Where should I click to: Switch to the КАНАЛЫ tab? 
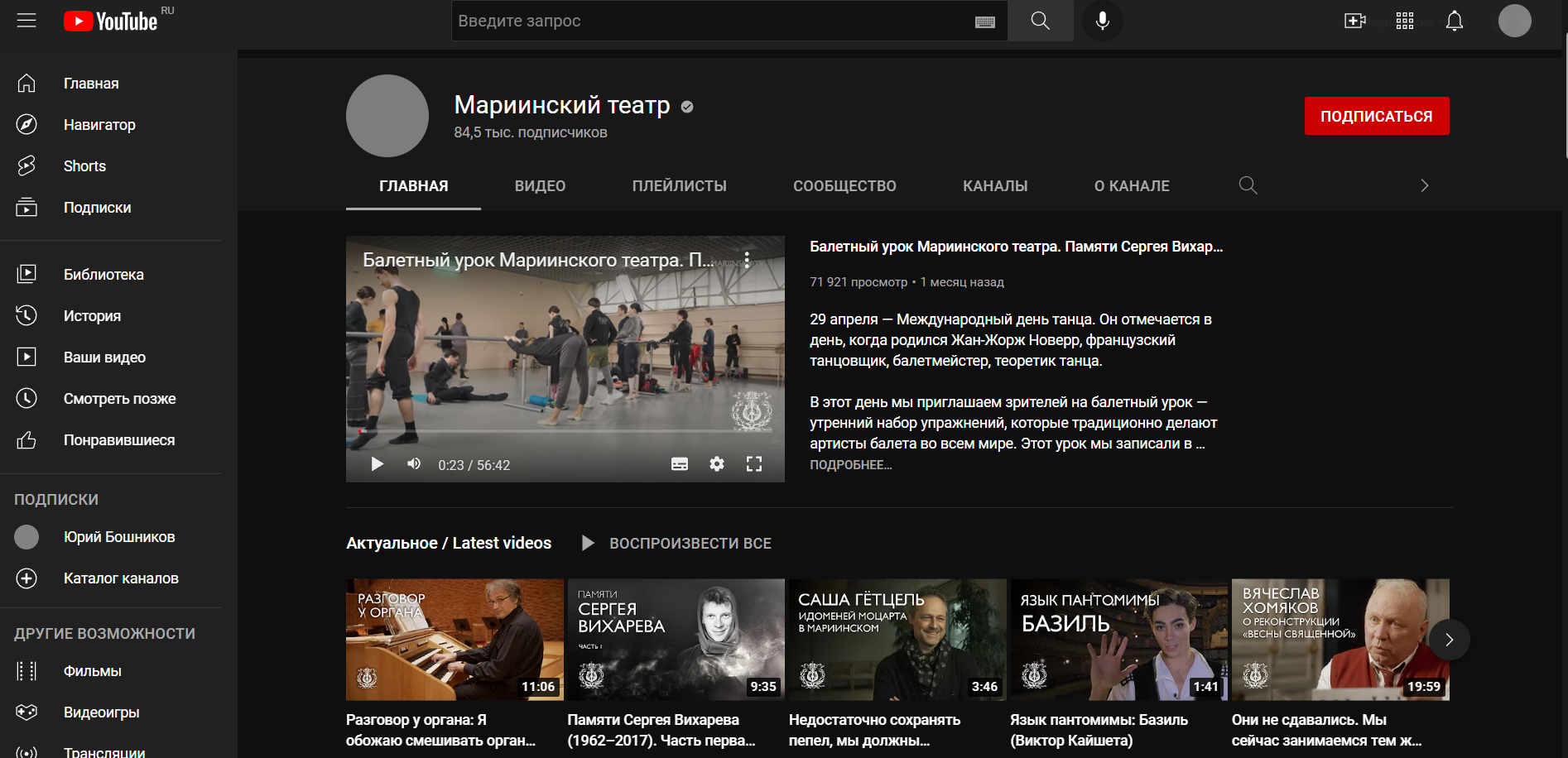point(996,186)
